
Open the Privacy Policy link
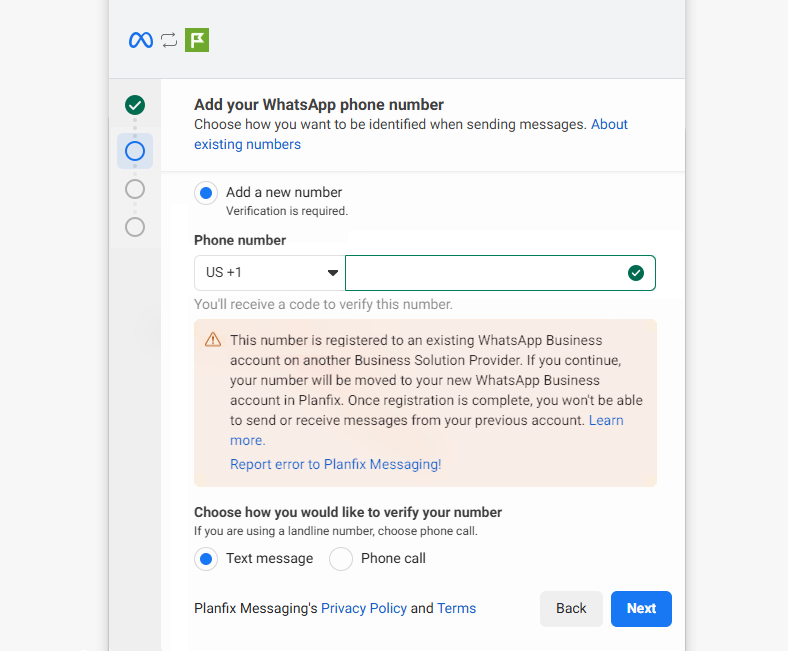tap(363, 608)
